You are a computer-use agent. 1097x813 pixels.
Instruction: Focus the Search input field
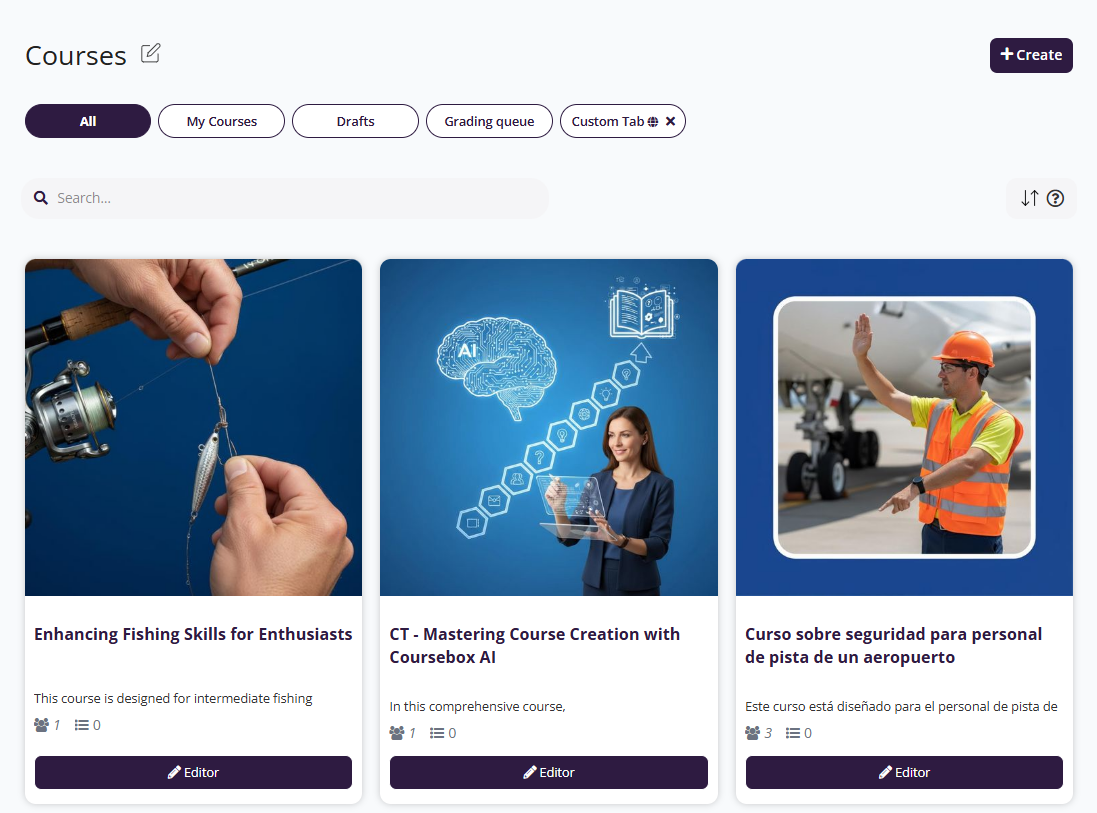(285, 198)
